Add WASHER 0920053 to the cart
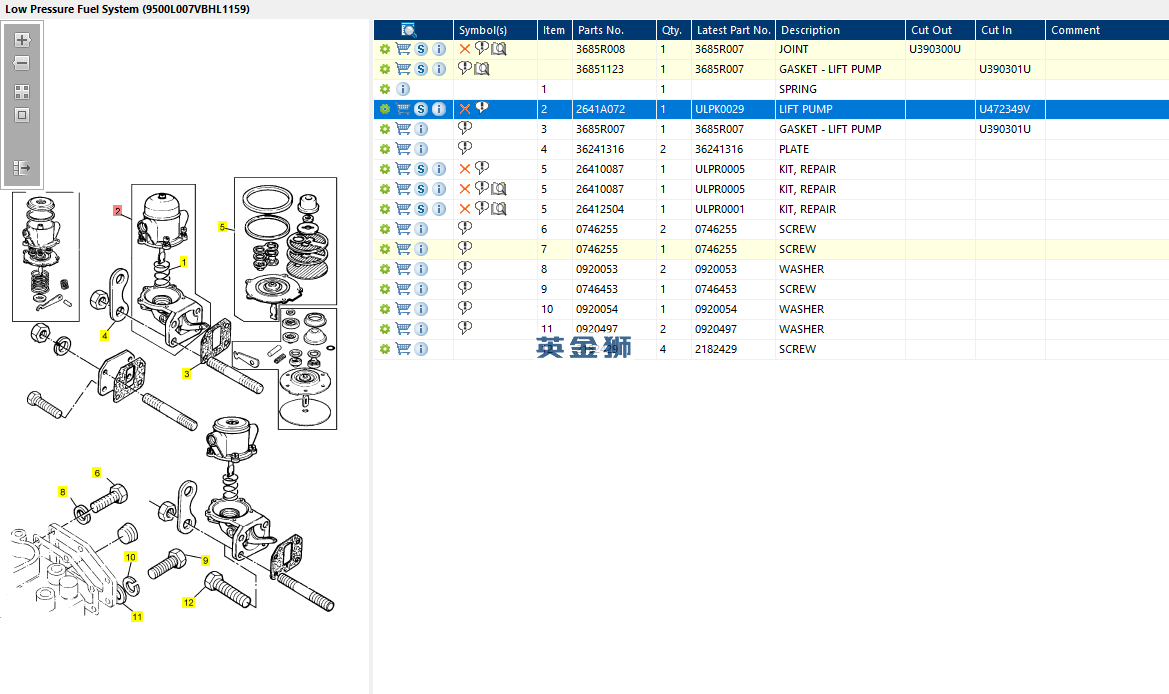This screenshot has height=694, width=1169. coord(403,269)
